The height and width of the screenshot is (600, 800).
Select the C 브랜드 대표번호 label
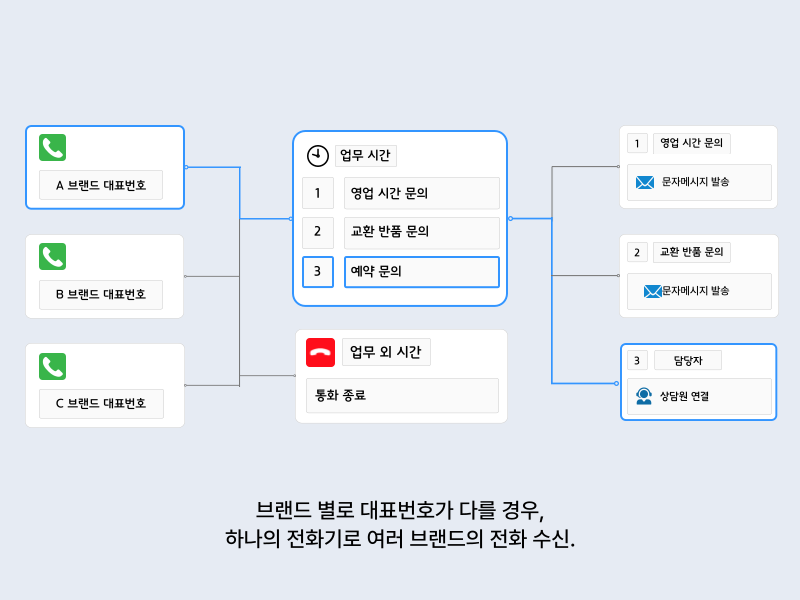[x=100, y=403]
